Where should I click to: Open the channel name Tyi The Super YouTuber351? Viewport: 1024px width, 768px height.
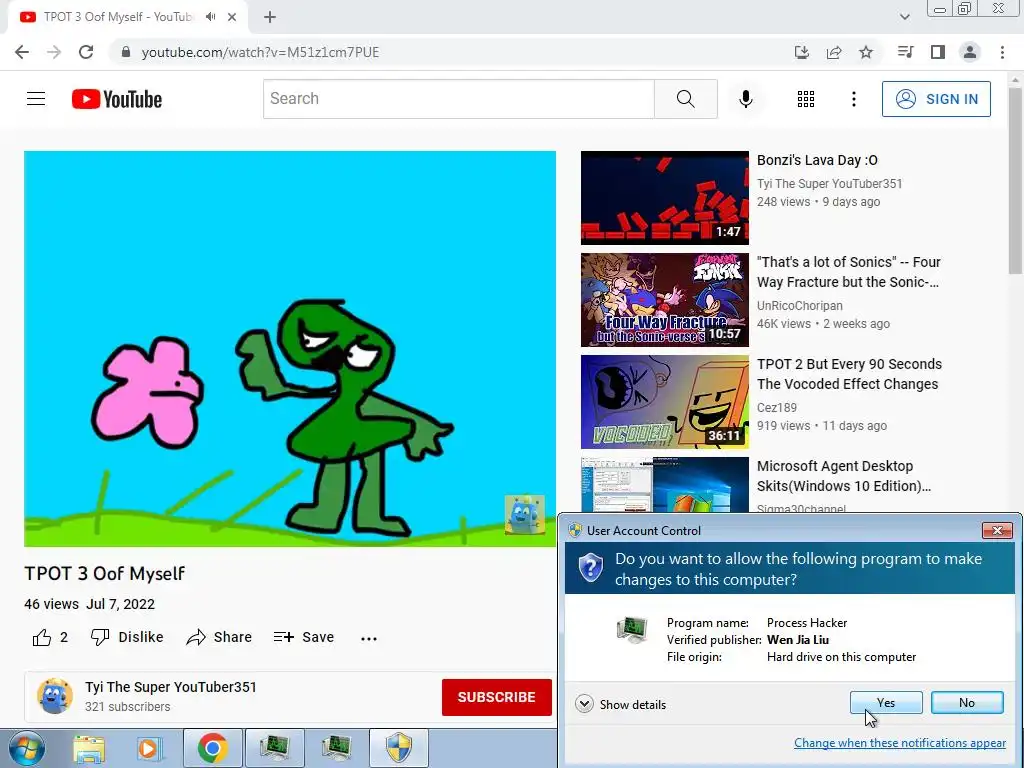point(170,687)
